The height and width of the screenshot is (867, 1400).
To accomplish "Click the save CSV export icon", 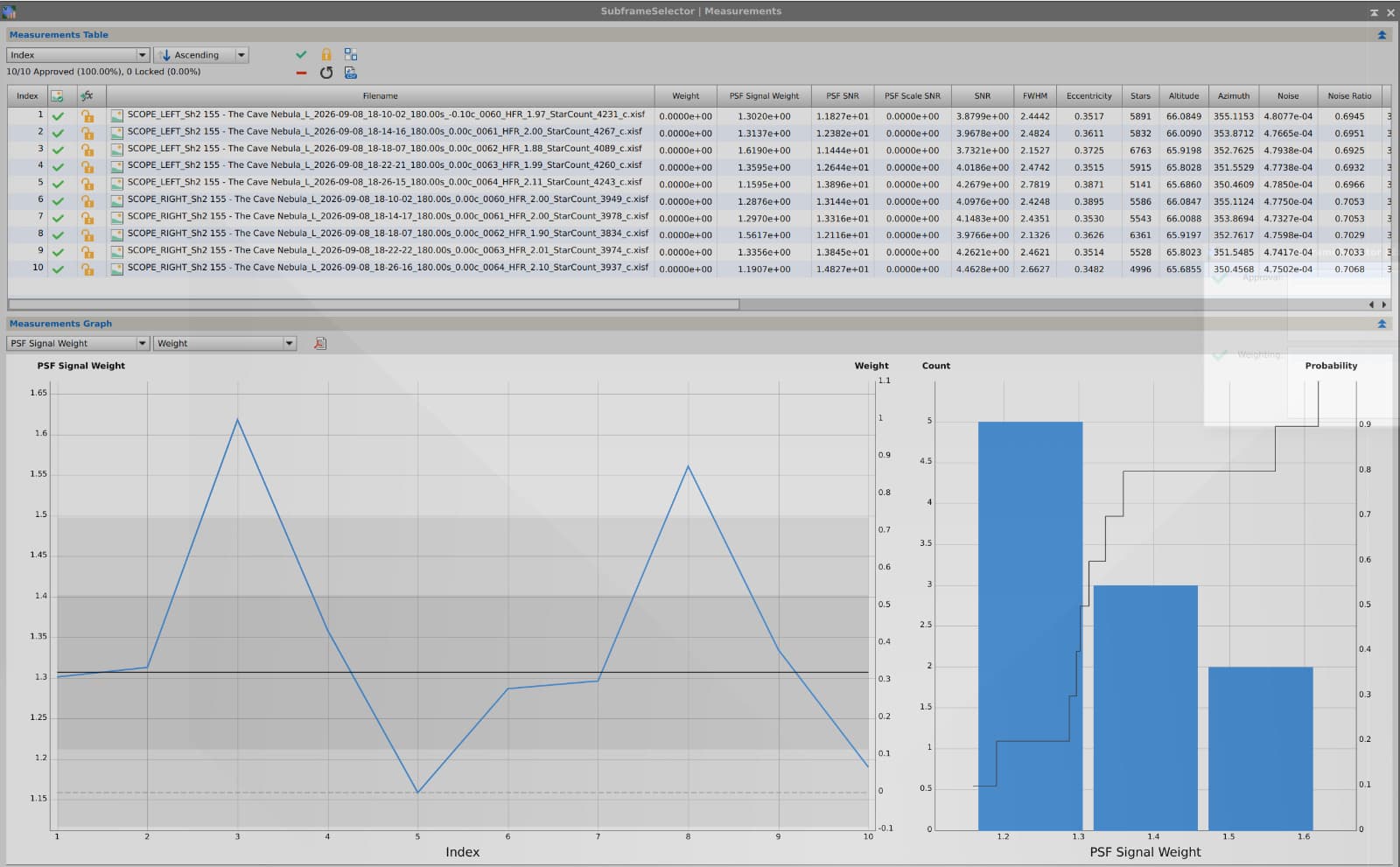I will (351, 73).
